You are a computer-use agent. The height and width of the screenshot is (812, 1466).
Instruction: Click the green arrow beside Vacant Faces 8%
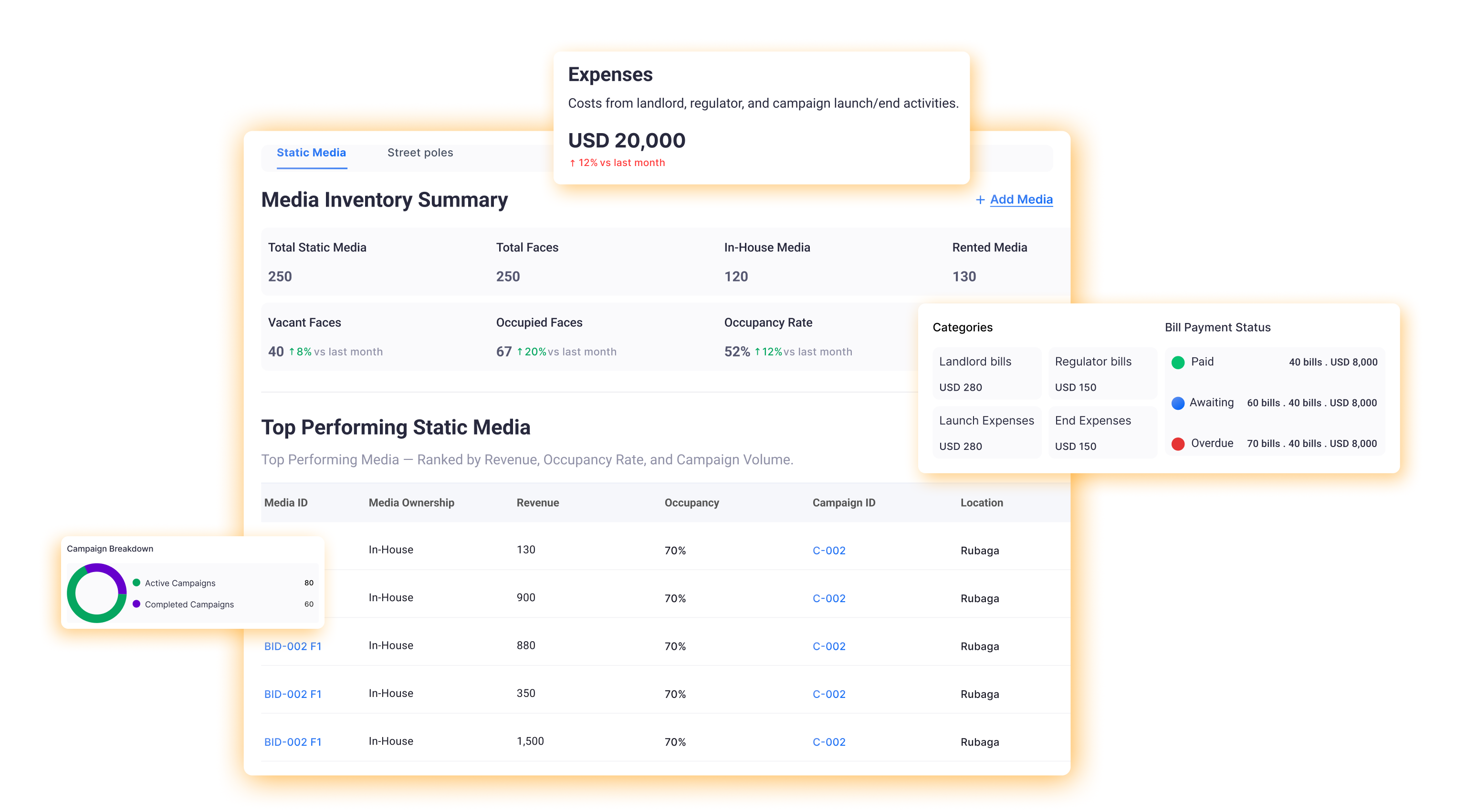pyautogui.click(x=292, y=352)
